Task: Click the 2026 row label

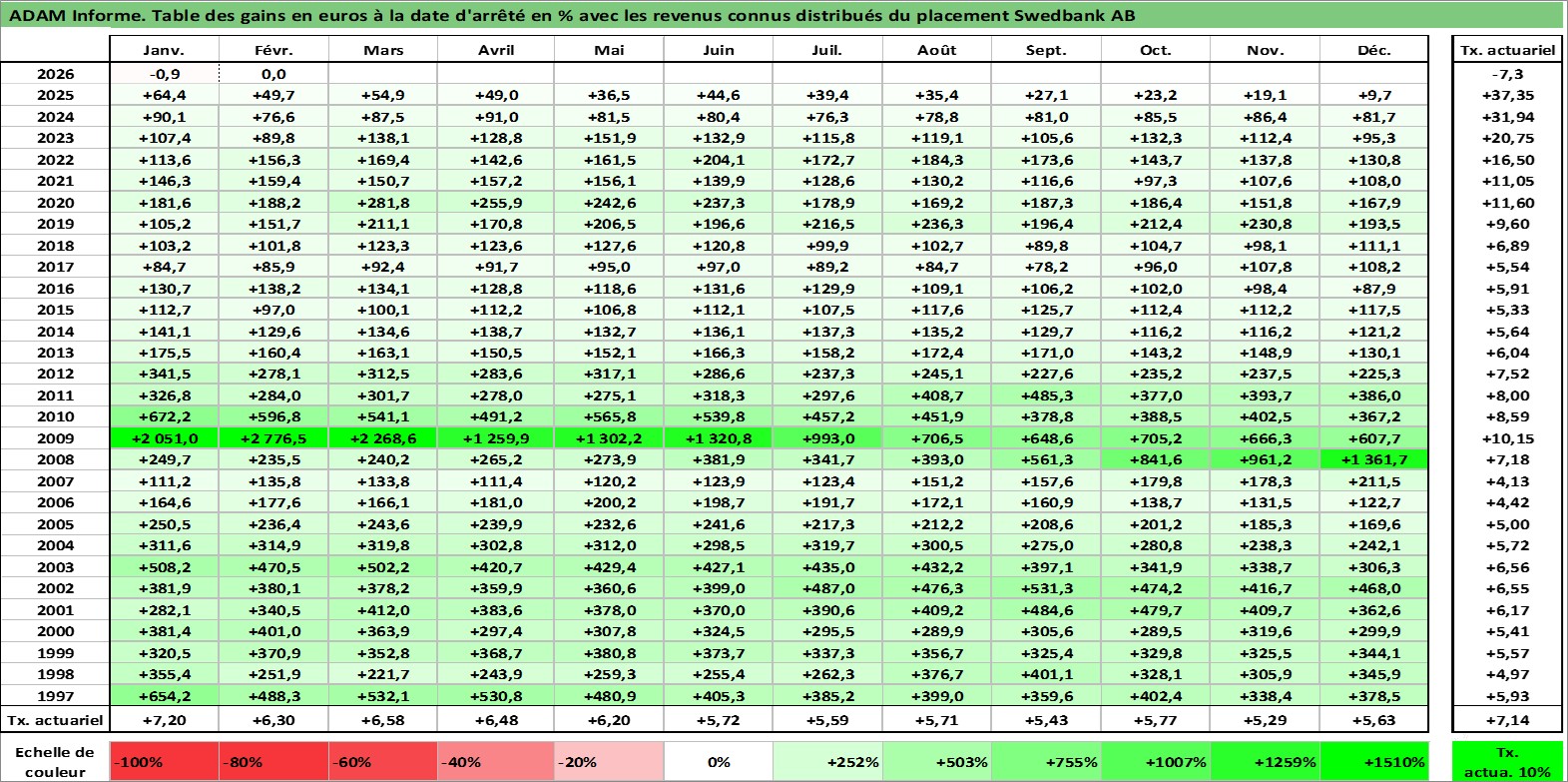Action: tap(55, 74)
